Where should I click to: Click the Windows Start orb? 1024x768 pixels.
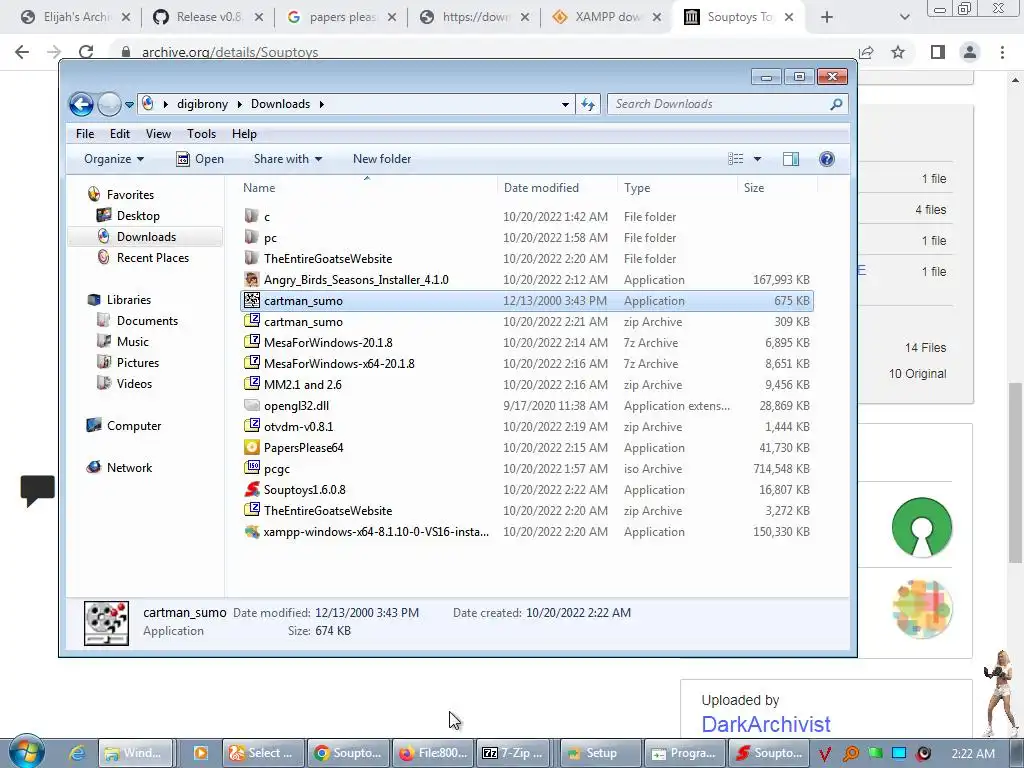pos(27,751)
